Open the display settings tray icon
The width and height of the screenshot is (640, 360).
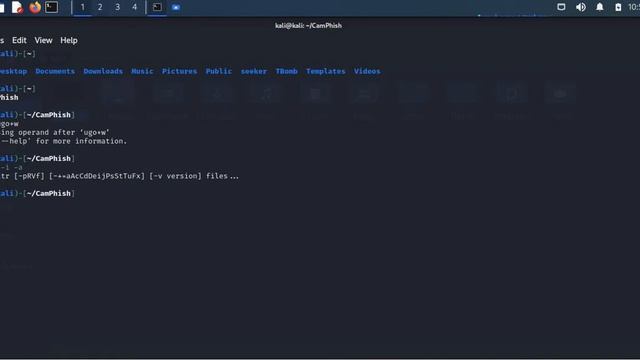tap(561, 7)
